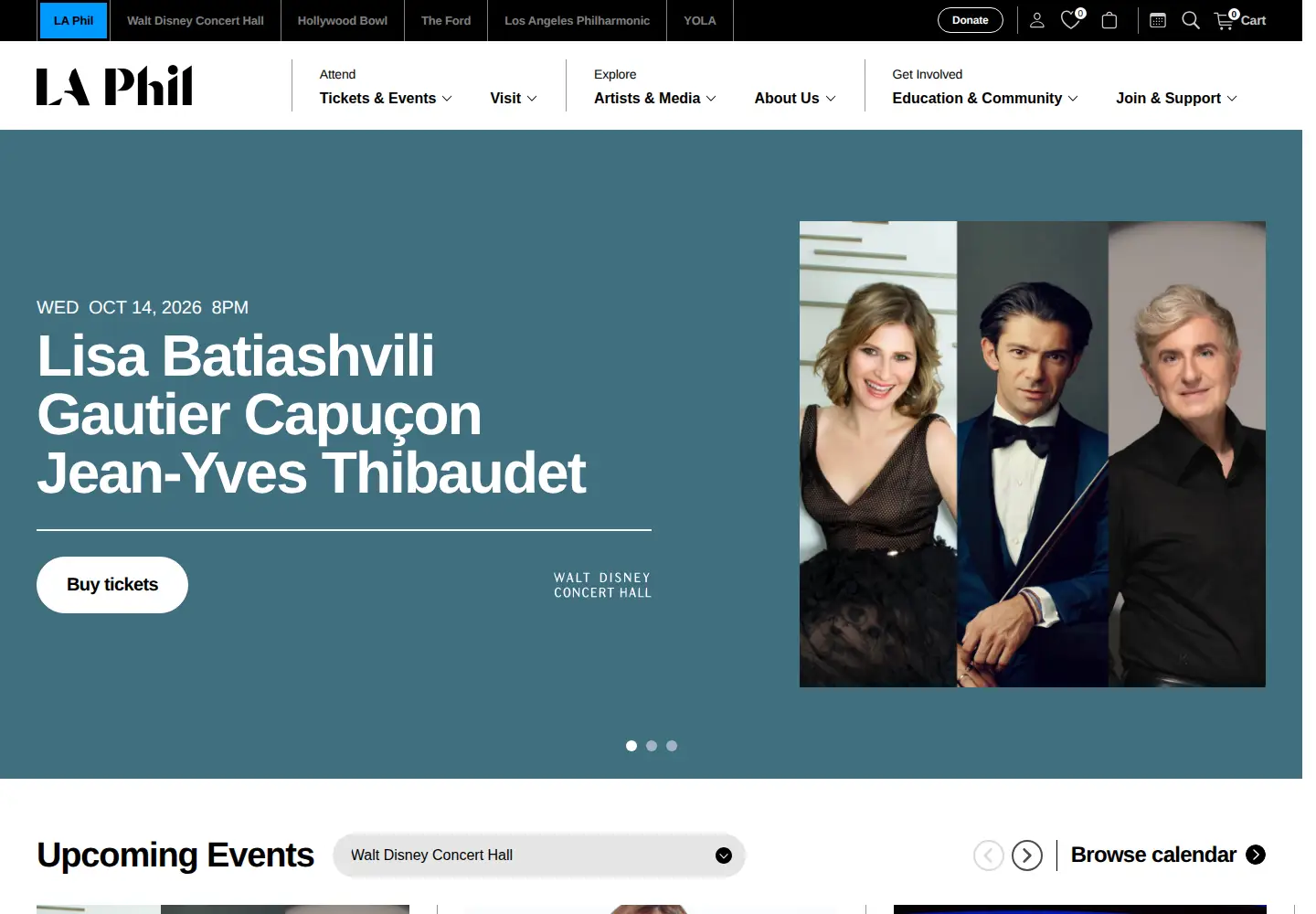1316x914 pixels.
Task: Click the hero image of three artists
Action: [1033, 454]
